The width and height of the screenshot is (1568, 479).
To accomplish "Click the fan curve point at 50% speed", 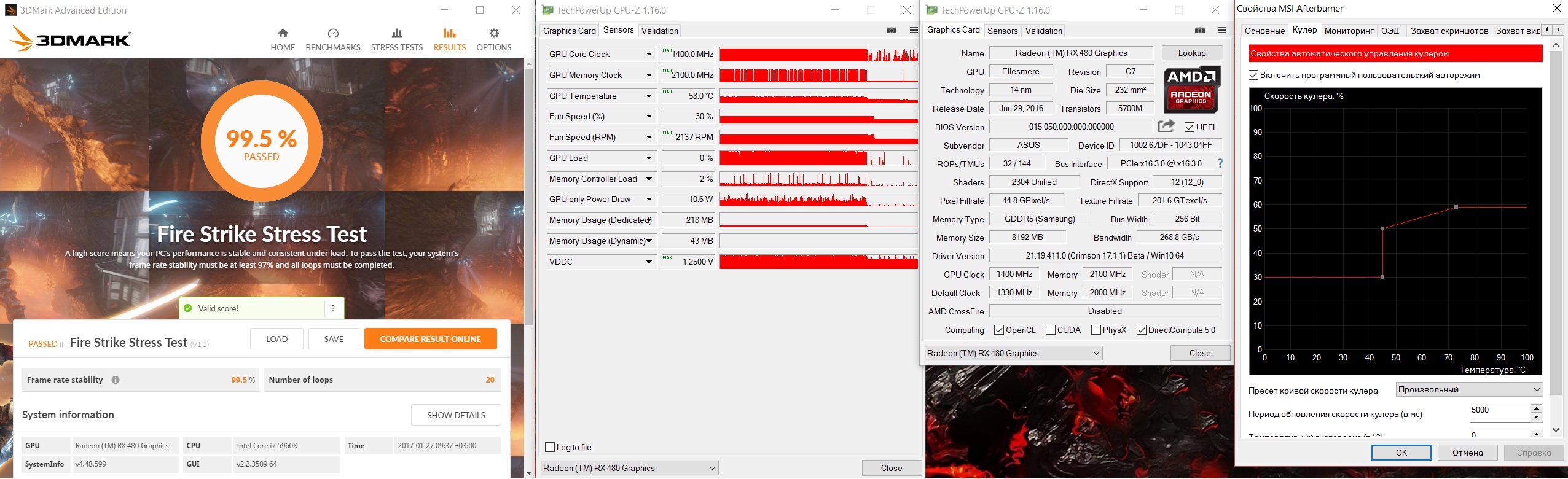I will tap(1382, 228).
